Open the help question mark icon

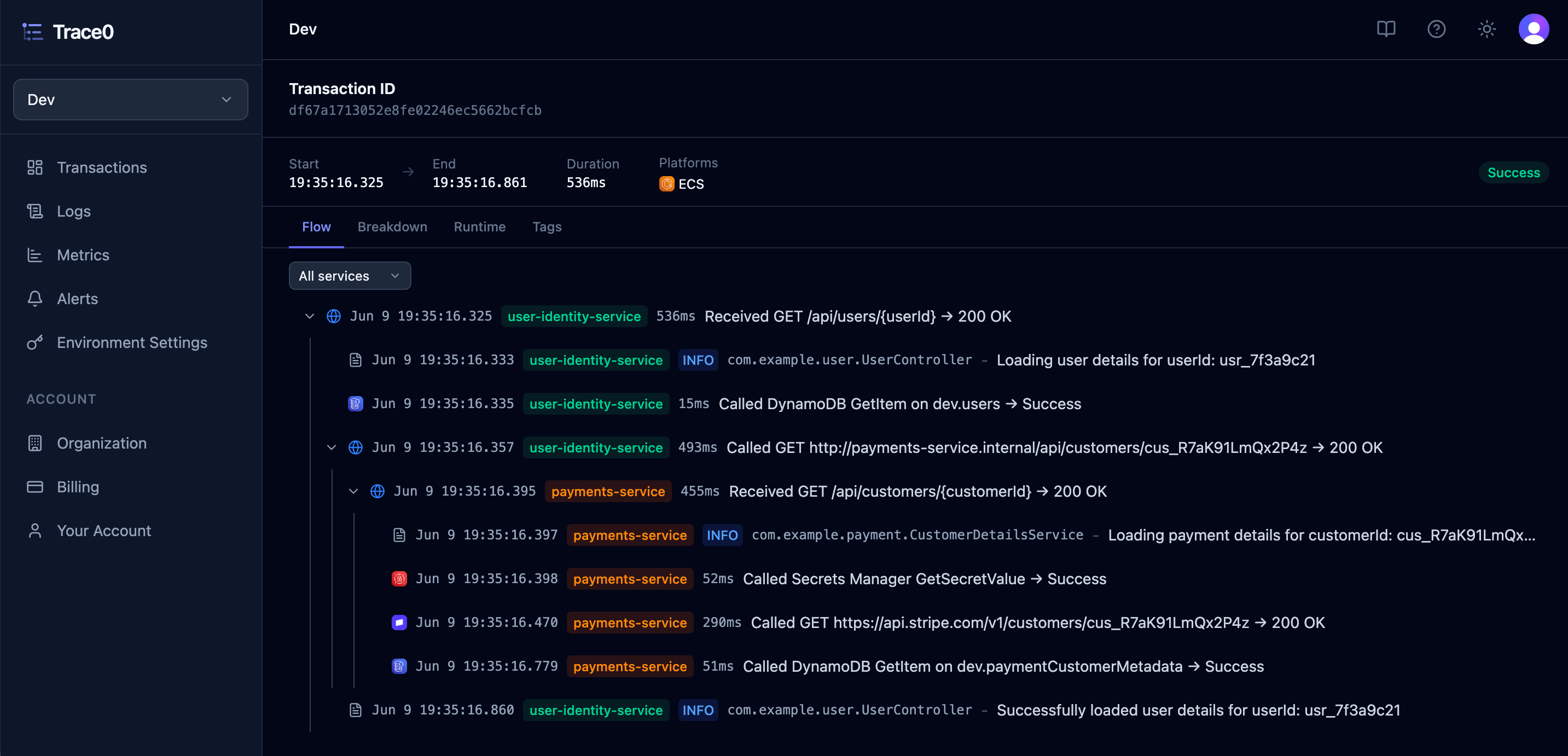coord(1437,29)
